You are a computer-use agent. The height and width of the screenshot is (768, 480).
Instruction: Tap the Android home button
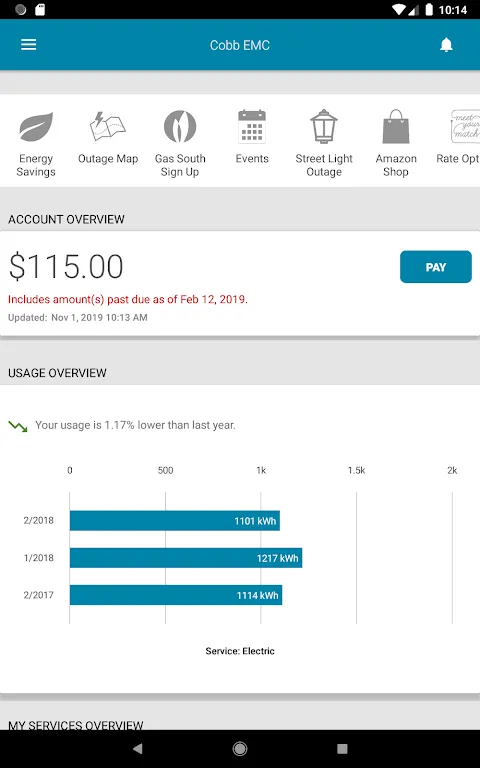tap(240, 748)
